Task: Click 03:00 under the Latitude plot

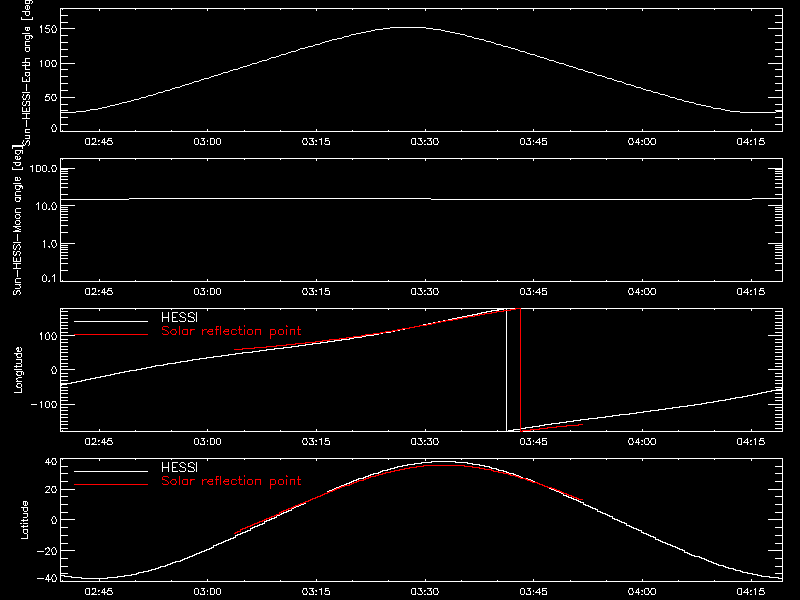Action: coord(208,592)
